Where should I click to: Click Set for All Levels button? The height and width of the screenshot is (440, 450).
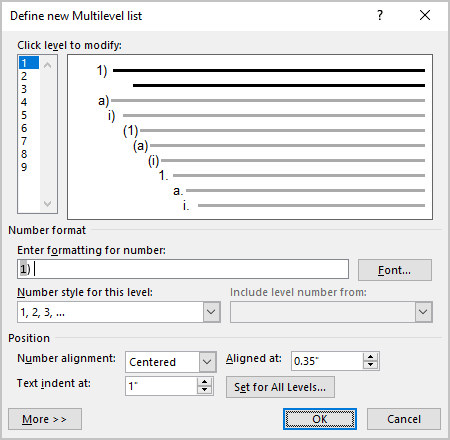[280, 387]
